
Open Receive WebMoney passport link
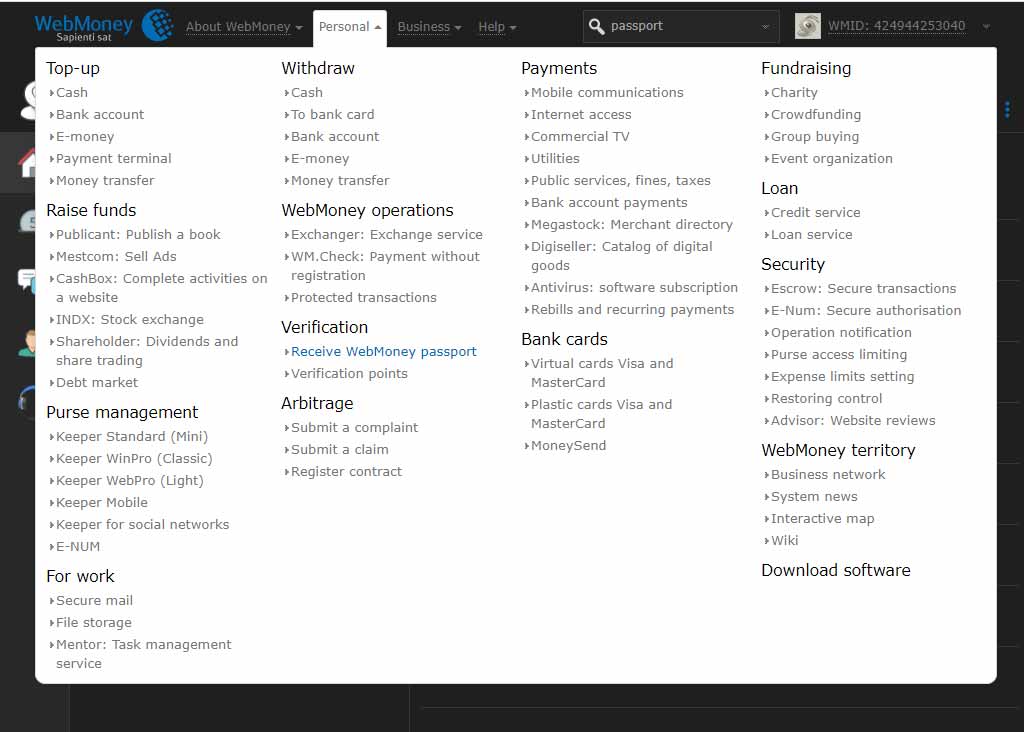point(383,351)
